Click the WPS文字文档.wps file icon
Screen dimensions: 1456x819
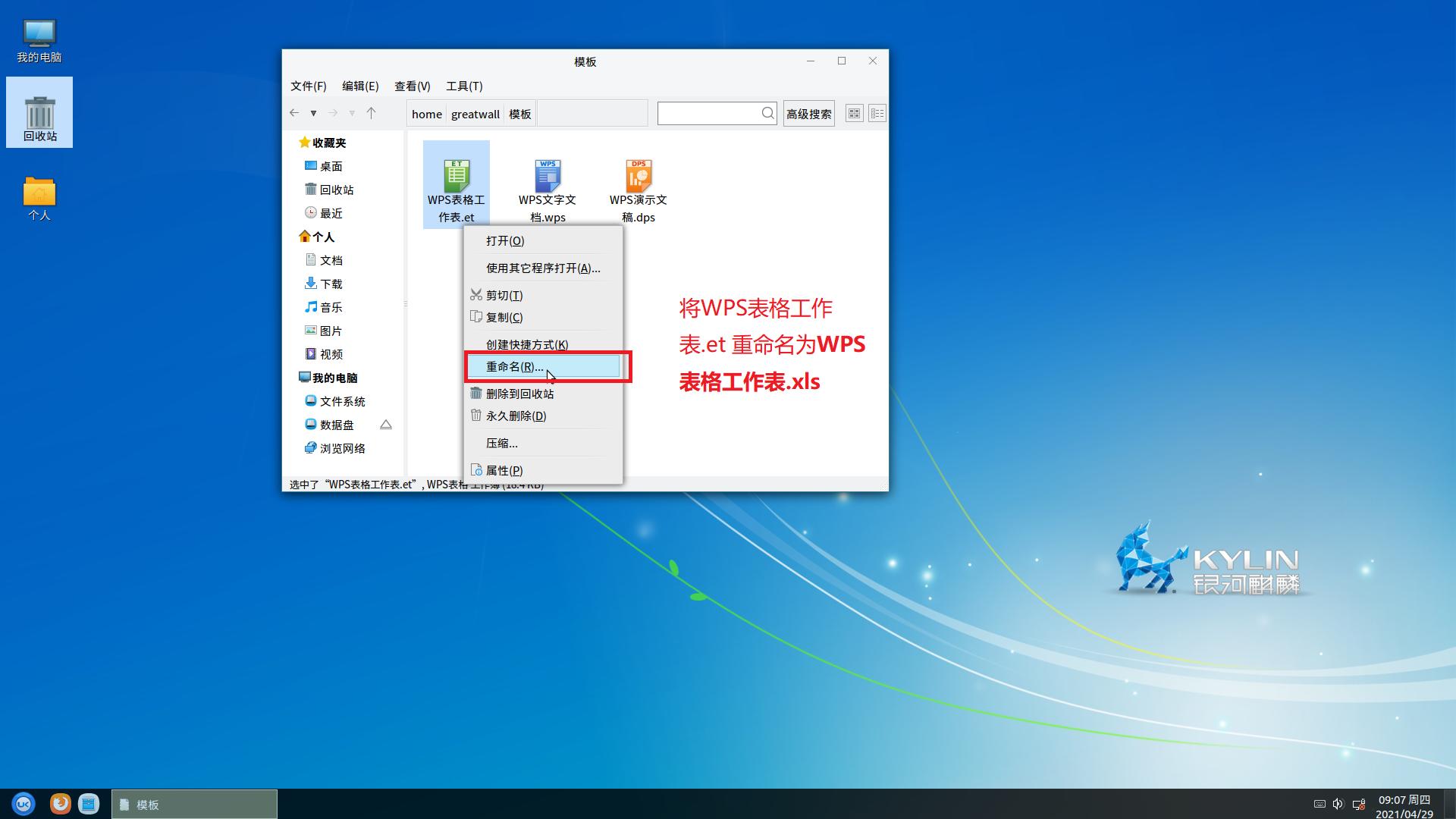click(x=547, y=177)
